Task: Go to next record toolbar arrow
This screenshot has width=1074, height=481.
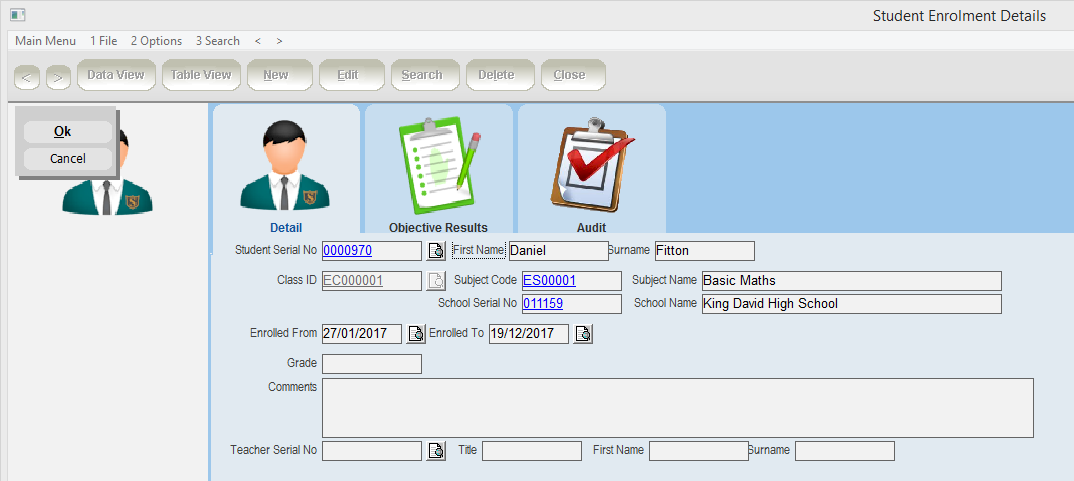Action: tap(58, 77)
